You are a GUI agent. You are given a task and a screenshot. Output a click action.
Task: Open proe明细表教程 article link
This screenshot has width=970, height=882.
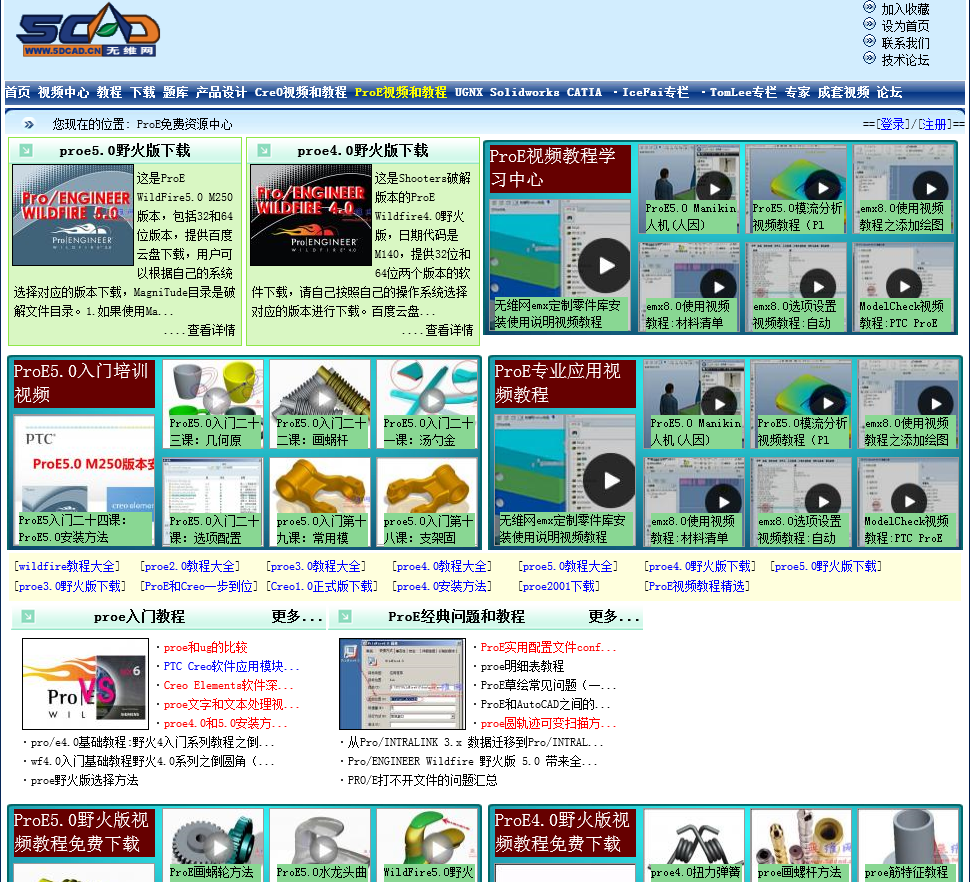522,666
